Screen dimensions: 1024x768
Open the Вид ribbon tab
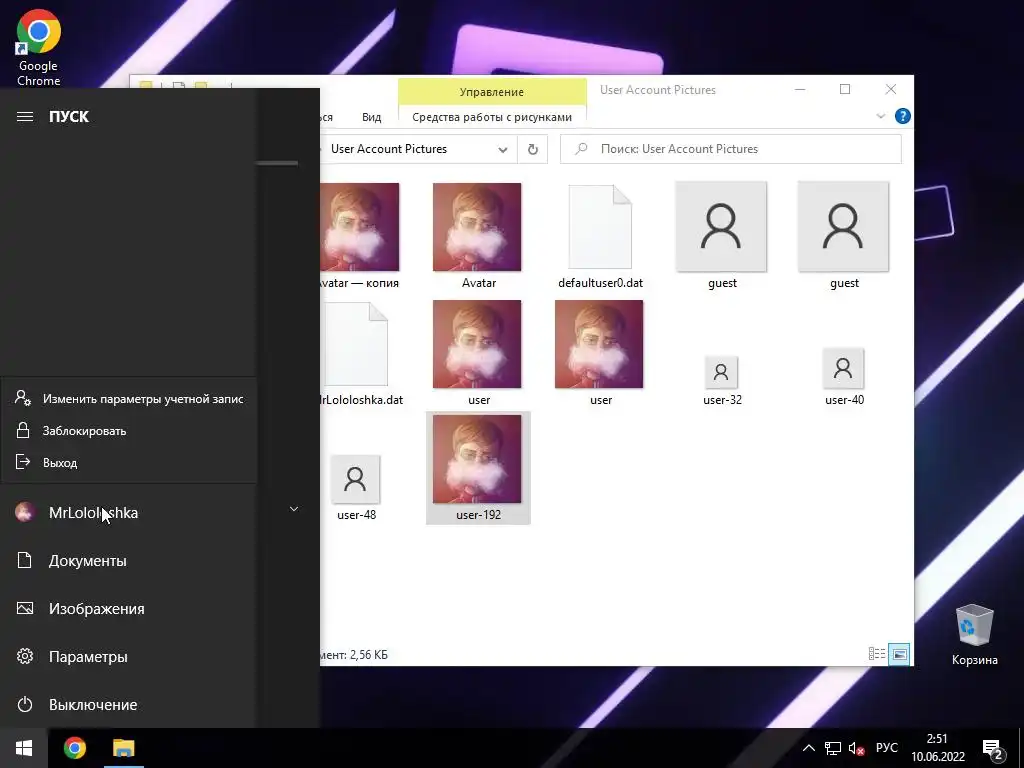[372, 117]
